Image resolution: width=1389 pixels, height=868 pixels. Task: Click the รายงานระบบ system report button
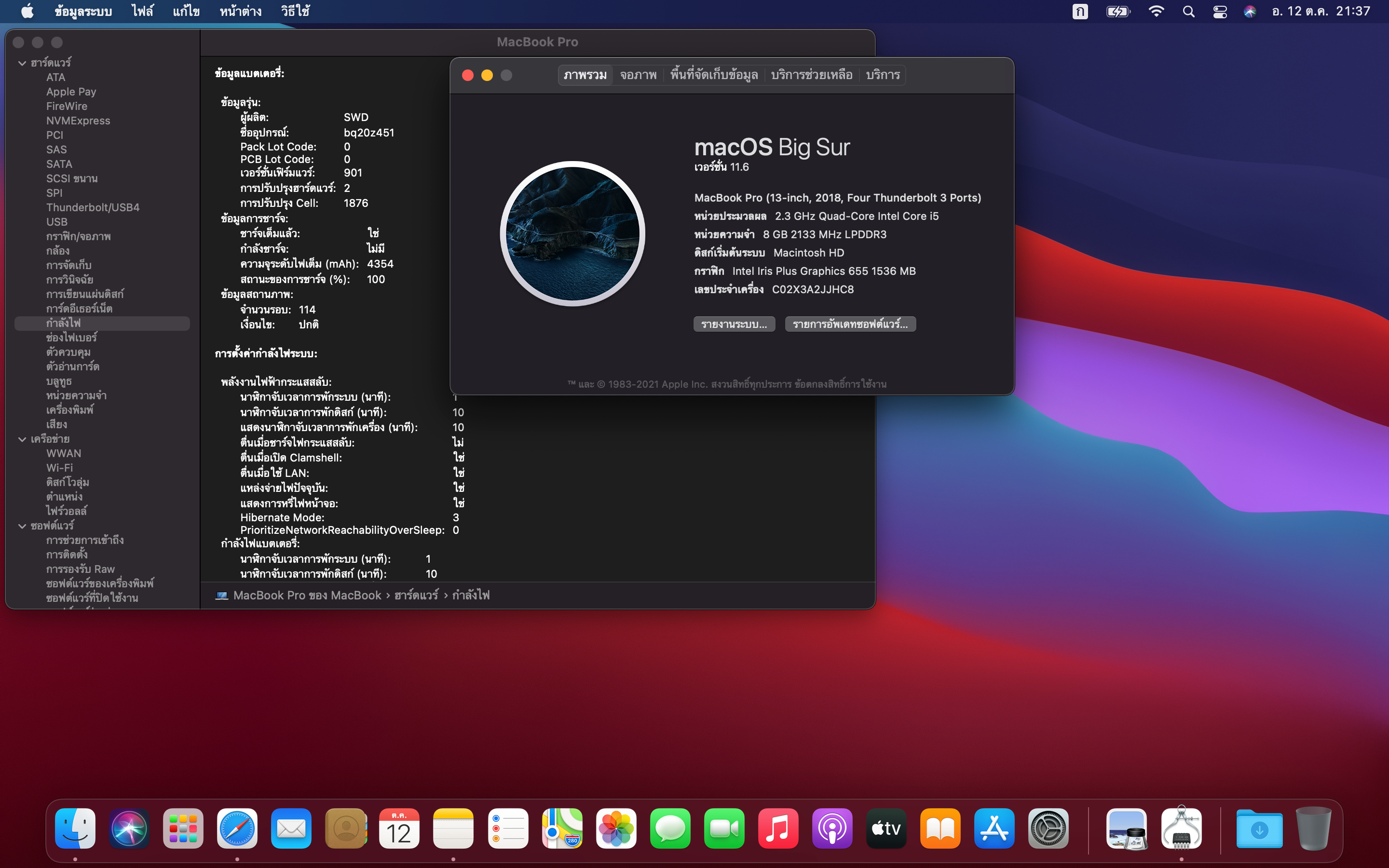tap(734, 324)
